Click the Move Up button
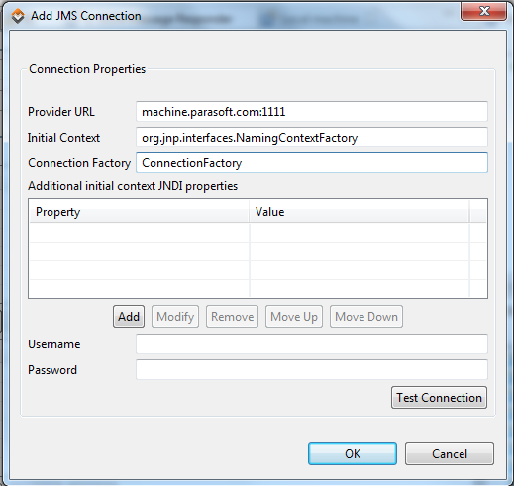Image resolution: width=514 pixels, height=486 pixels. (x=294, y=317)
